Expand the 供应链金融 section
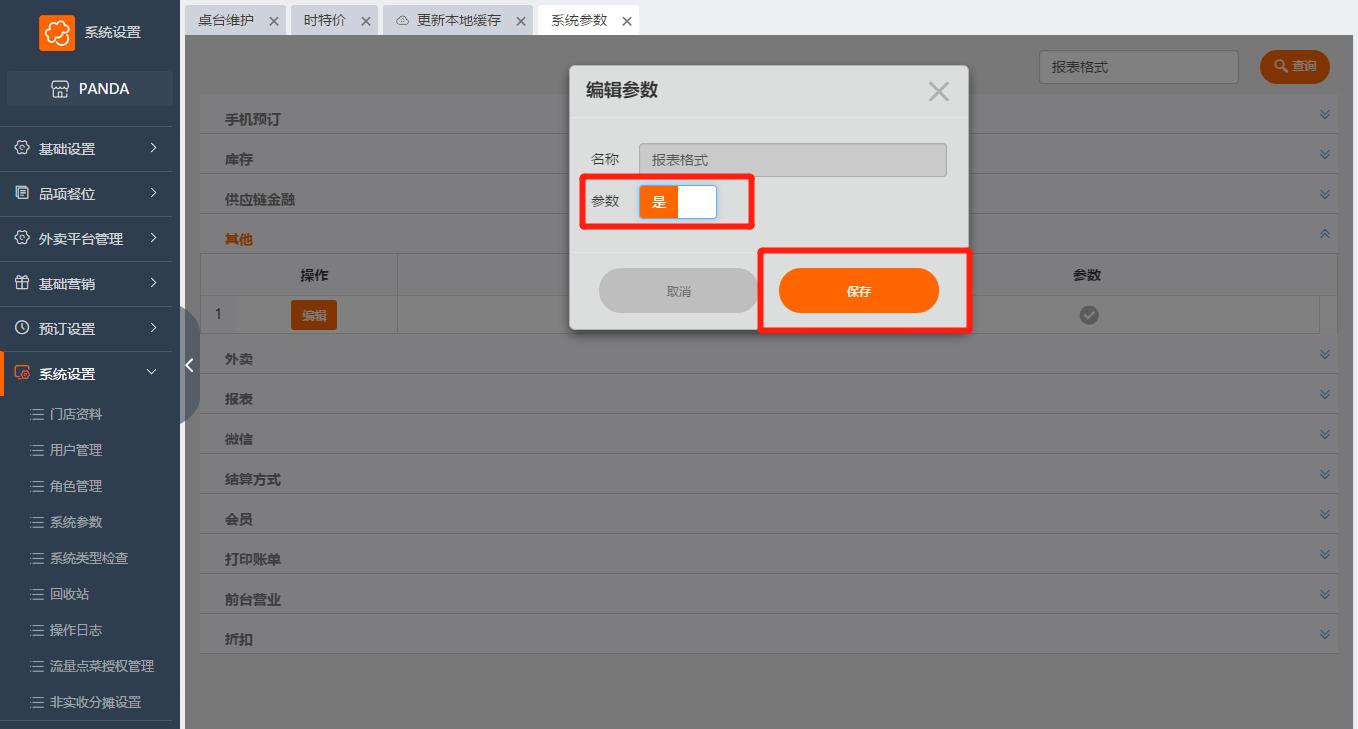Image resolution: width=1358 pixels, height=729 pixels. point(1325,195)
